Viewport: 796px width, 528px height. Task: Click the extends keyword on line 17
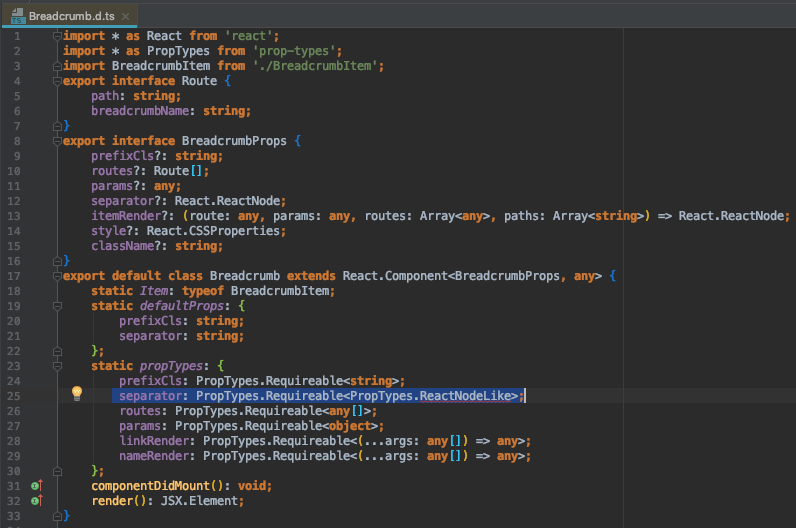[311, 276]
